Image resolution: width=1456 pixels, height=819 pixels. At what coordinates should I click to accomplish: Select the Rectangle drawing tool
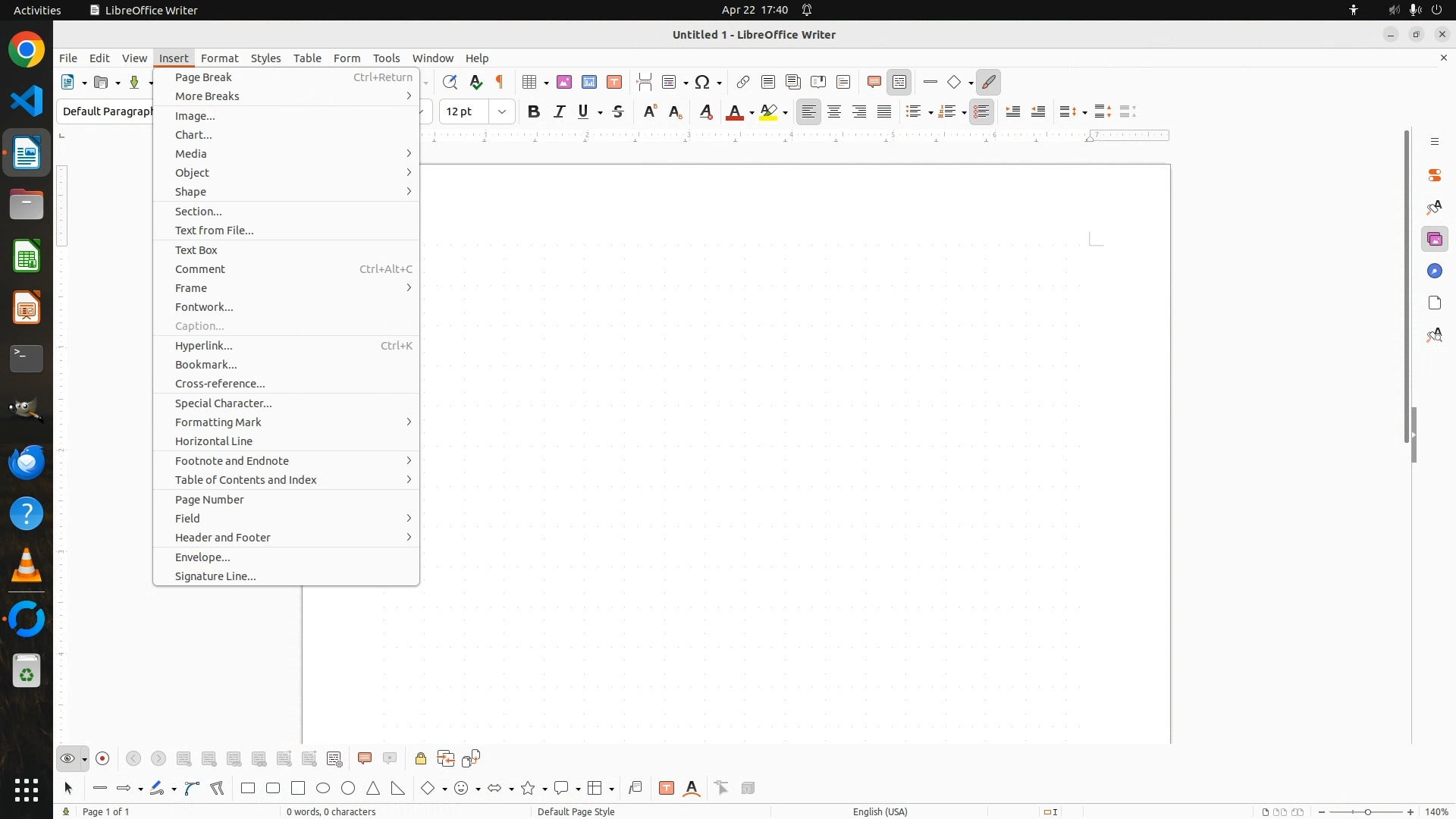tap(248, 788)
